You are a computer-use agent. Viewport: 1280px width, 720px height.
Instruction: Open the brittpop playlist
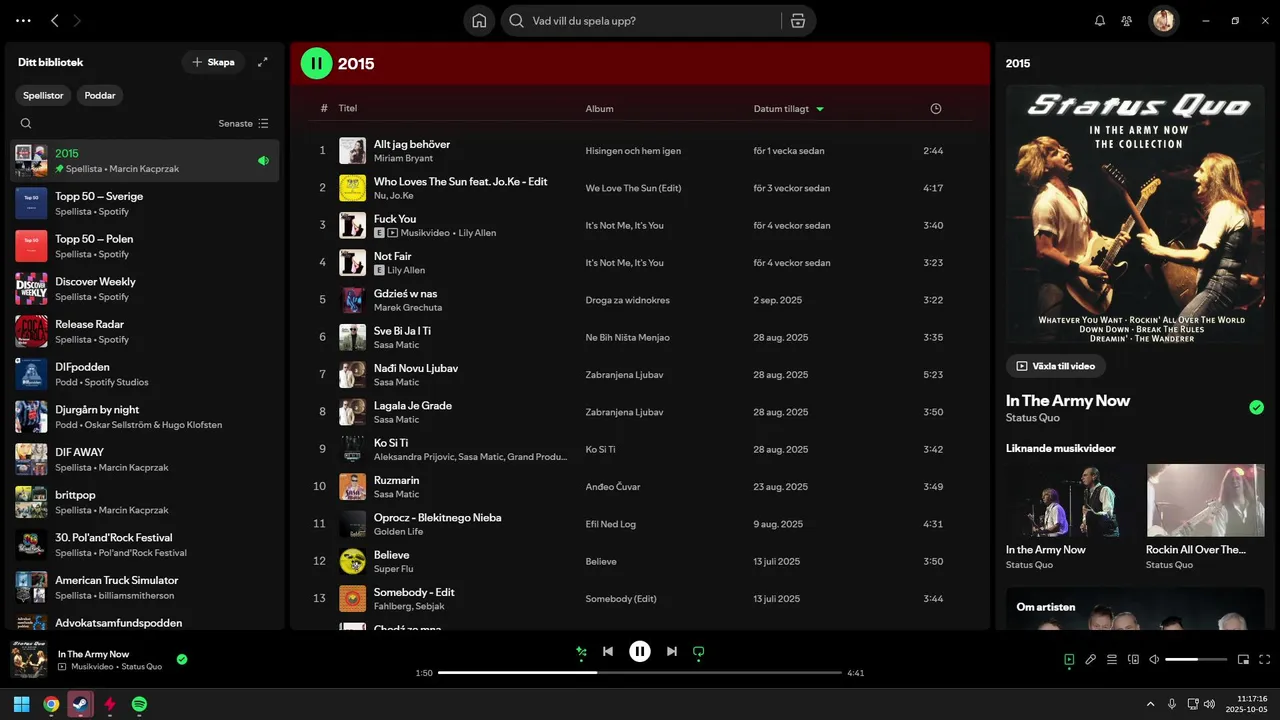tap(145, 502)
